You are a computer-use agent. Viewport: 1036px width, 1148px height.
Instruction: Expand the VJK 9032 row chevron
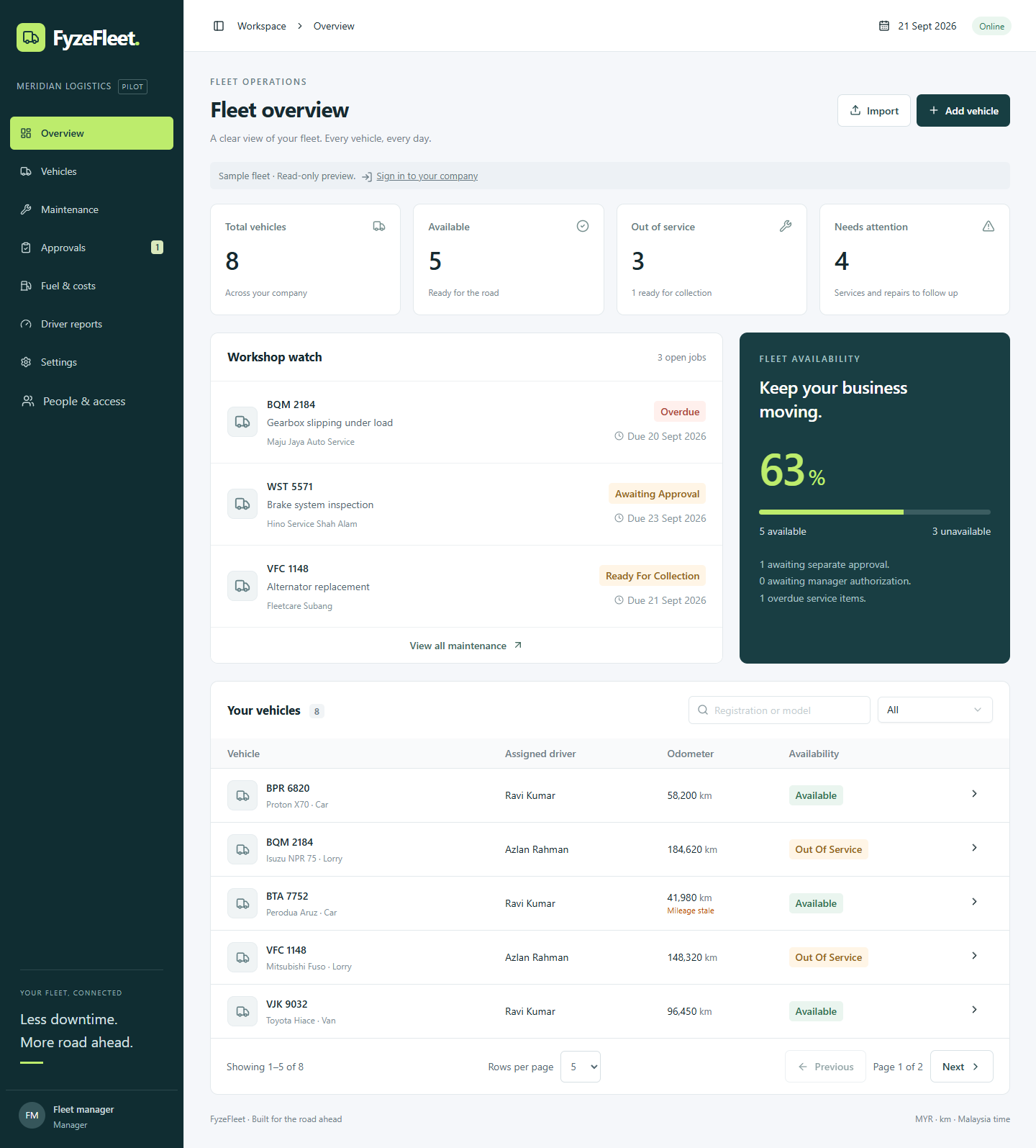tap(974, 1010)
